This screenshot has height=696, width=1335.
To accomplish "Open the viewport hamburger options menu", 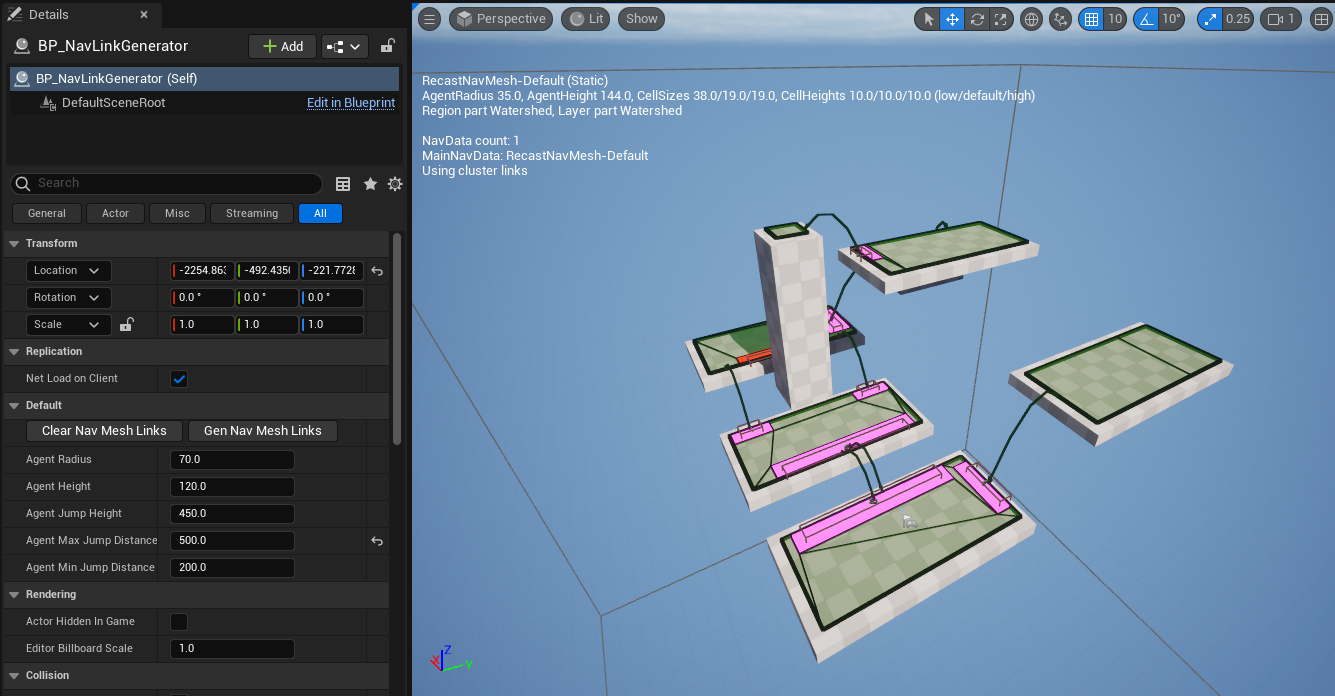I will point(429,19).
